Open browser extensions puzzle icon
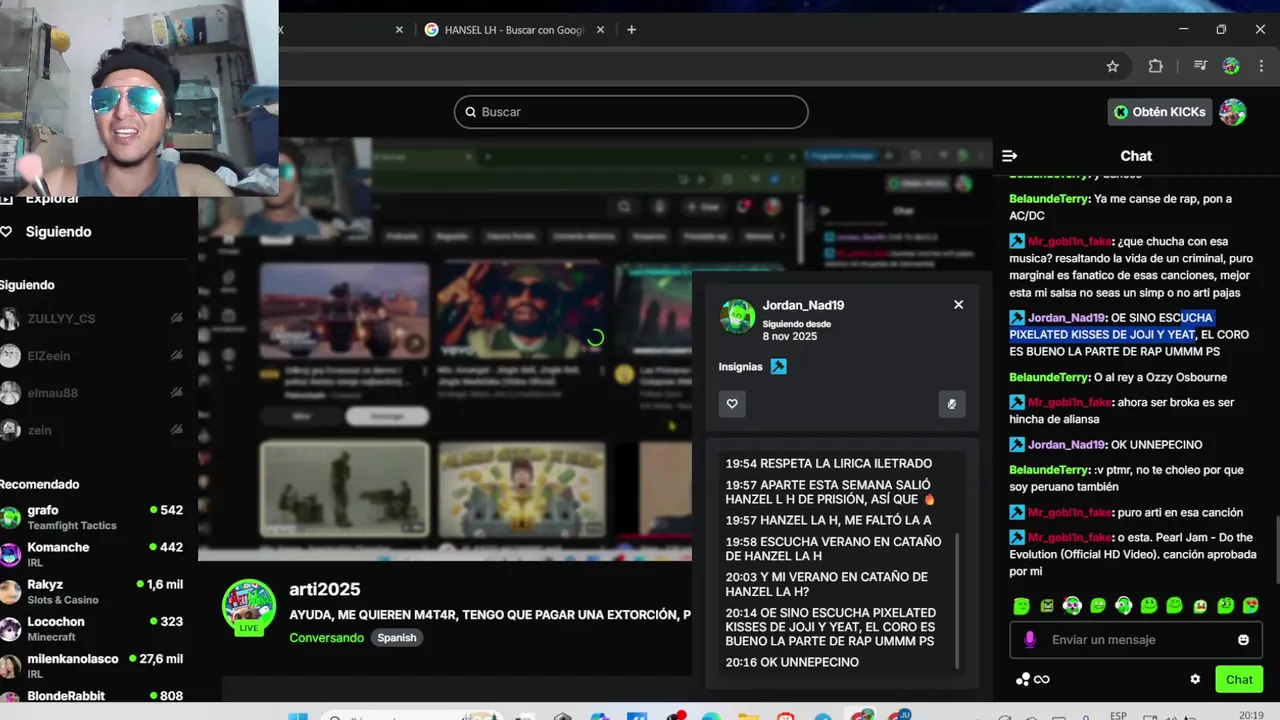The image size is (1280, 720). click(x=1156, y=66)
